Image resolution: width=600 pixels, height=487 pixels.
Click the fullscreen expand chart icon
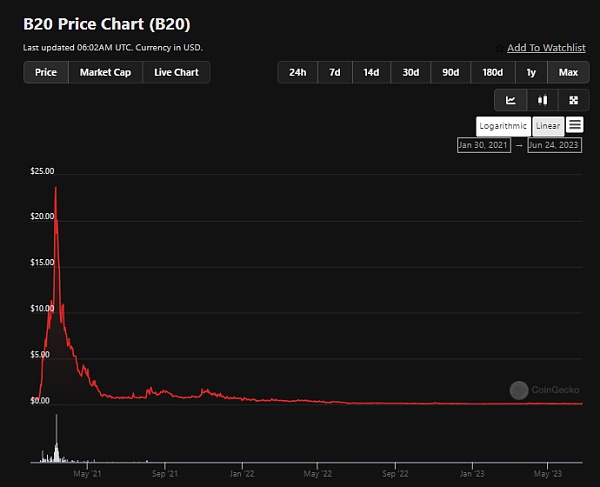click(x=573, y=100)
